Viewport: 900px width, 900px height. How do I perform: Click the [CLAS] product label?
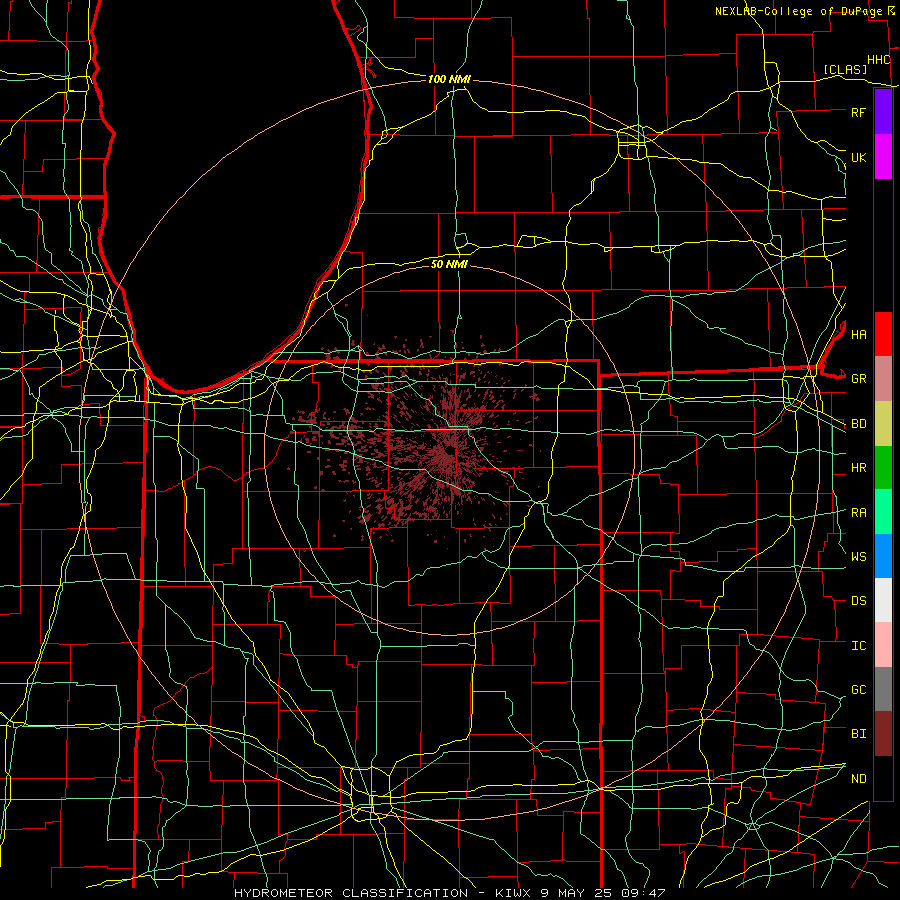(x=845, y=69)
